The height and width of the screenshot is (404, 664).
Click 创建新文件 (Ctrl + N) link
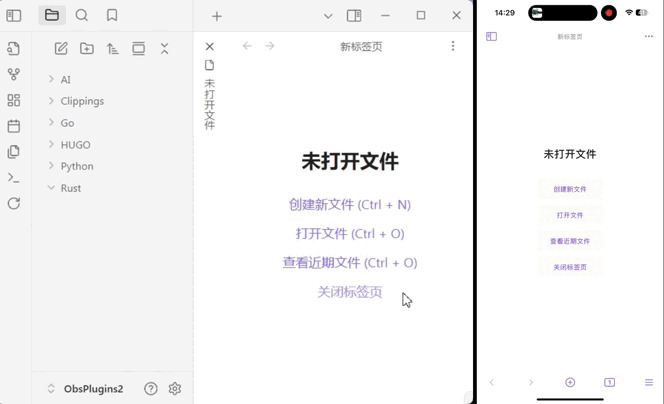350,205
